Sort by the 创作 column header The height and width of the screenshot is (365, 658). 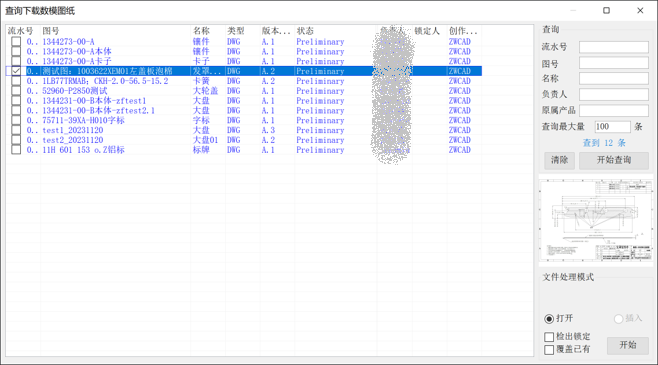(x=464, y=31)
